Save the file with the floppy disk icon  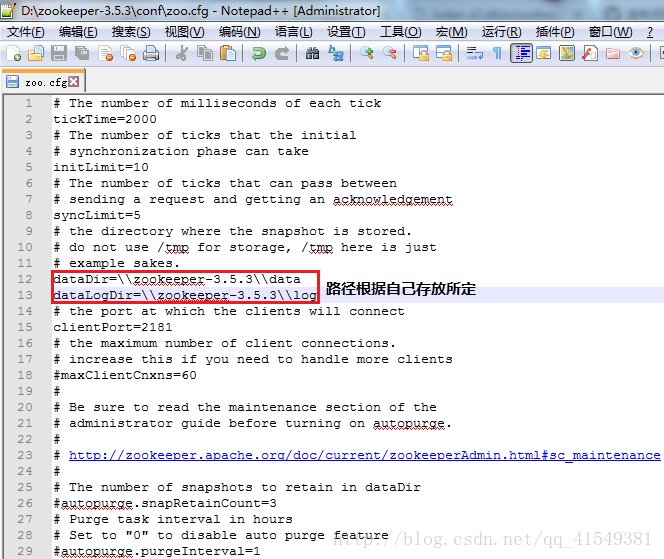[59, 53]
